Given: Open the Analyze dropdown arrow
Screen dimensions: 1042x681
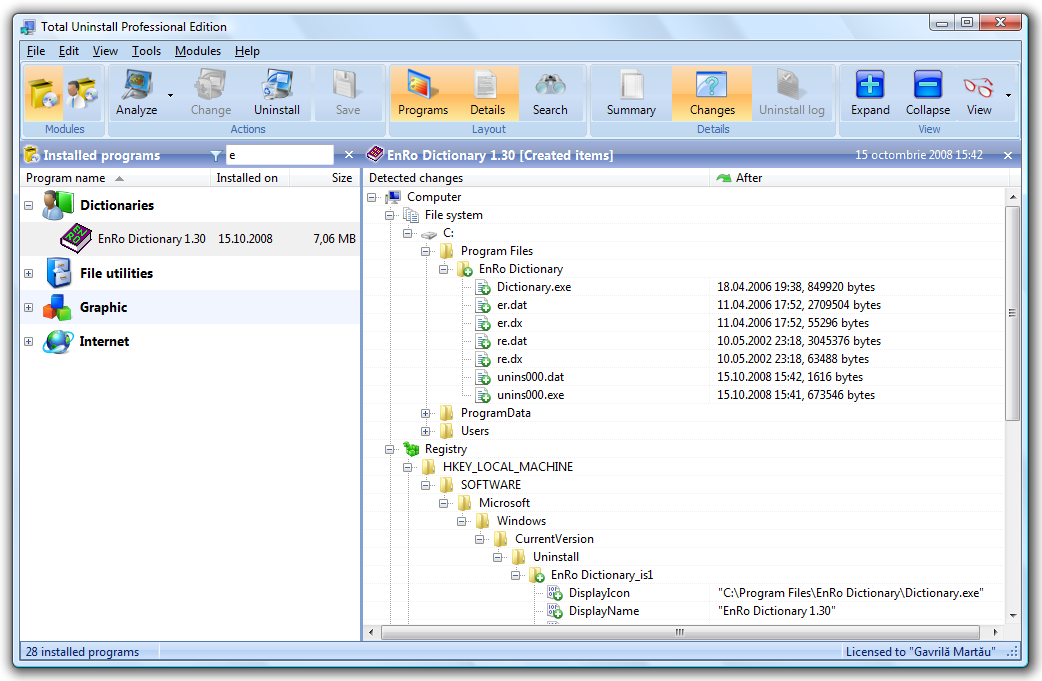Looking at the screenshot, I should pyautogui.click(x=170, y=96).
